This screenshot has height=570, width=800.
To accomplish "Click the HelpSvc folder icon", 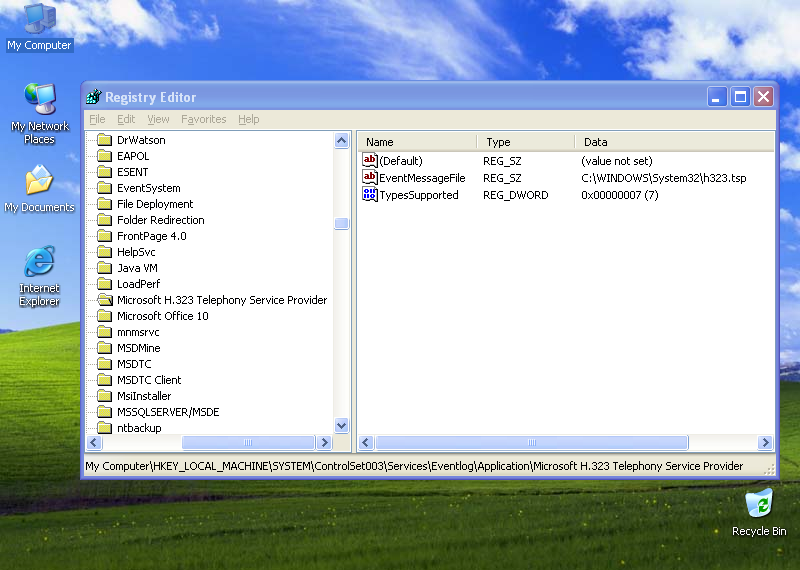I will 105,252.
